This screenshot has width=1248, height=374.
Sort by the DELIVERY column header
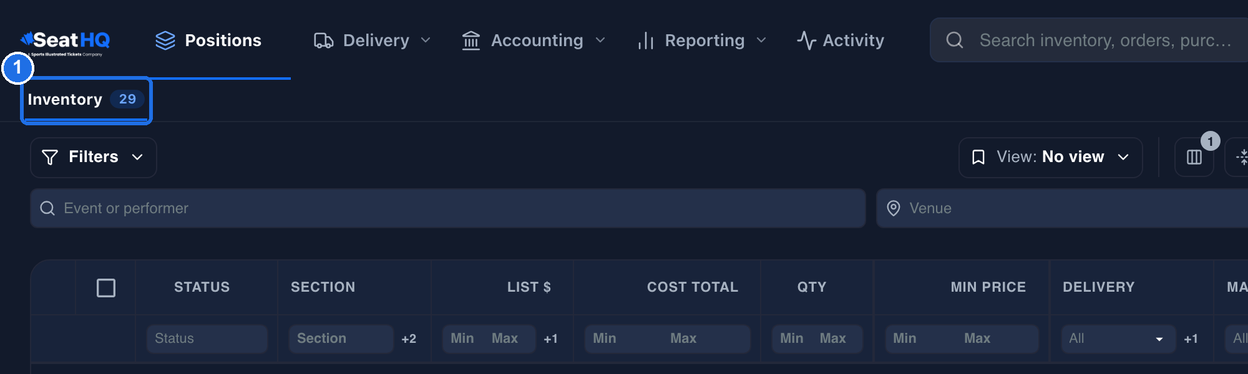click(1099, 287)
